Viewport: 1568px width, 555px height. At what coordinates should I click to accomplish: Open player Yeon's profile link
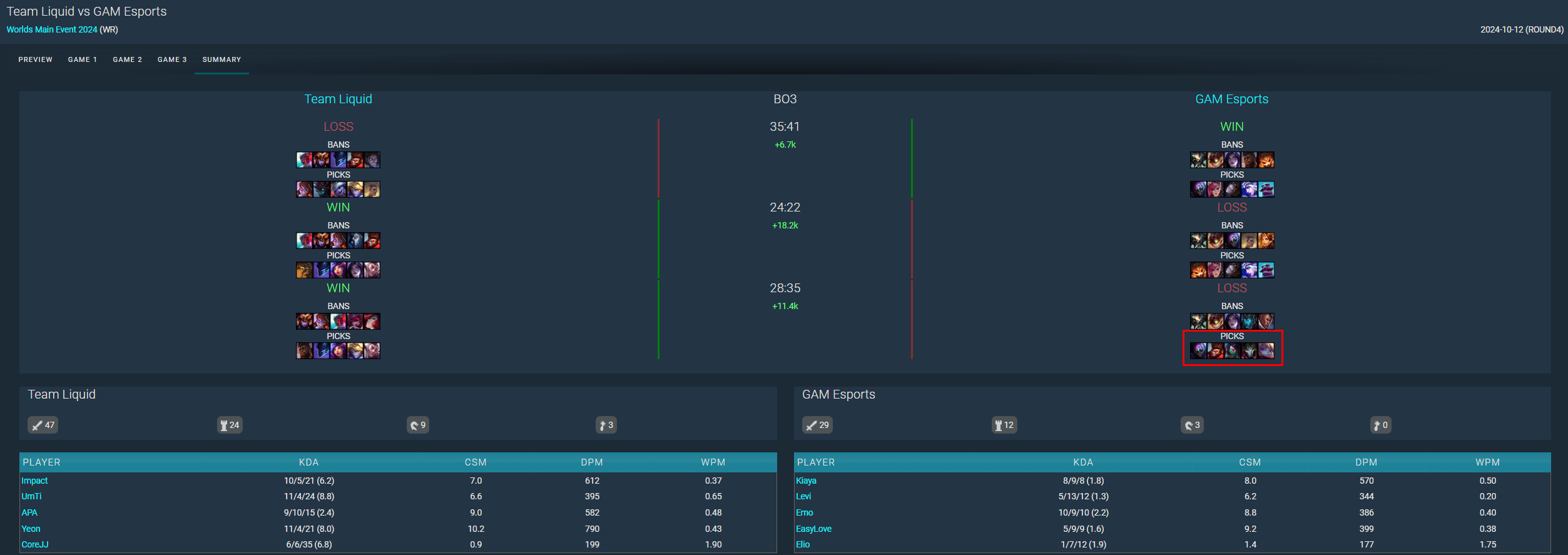click(x=31, y=529)
